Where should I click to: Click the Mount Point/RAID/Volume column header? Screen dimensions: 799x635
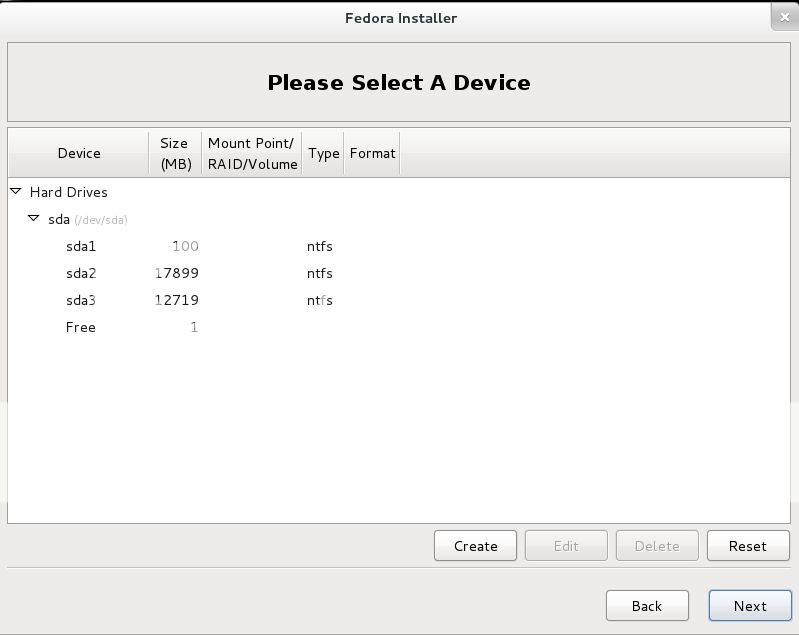pyautogui.click(x=252, y=153)
